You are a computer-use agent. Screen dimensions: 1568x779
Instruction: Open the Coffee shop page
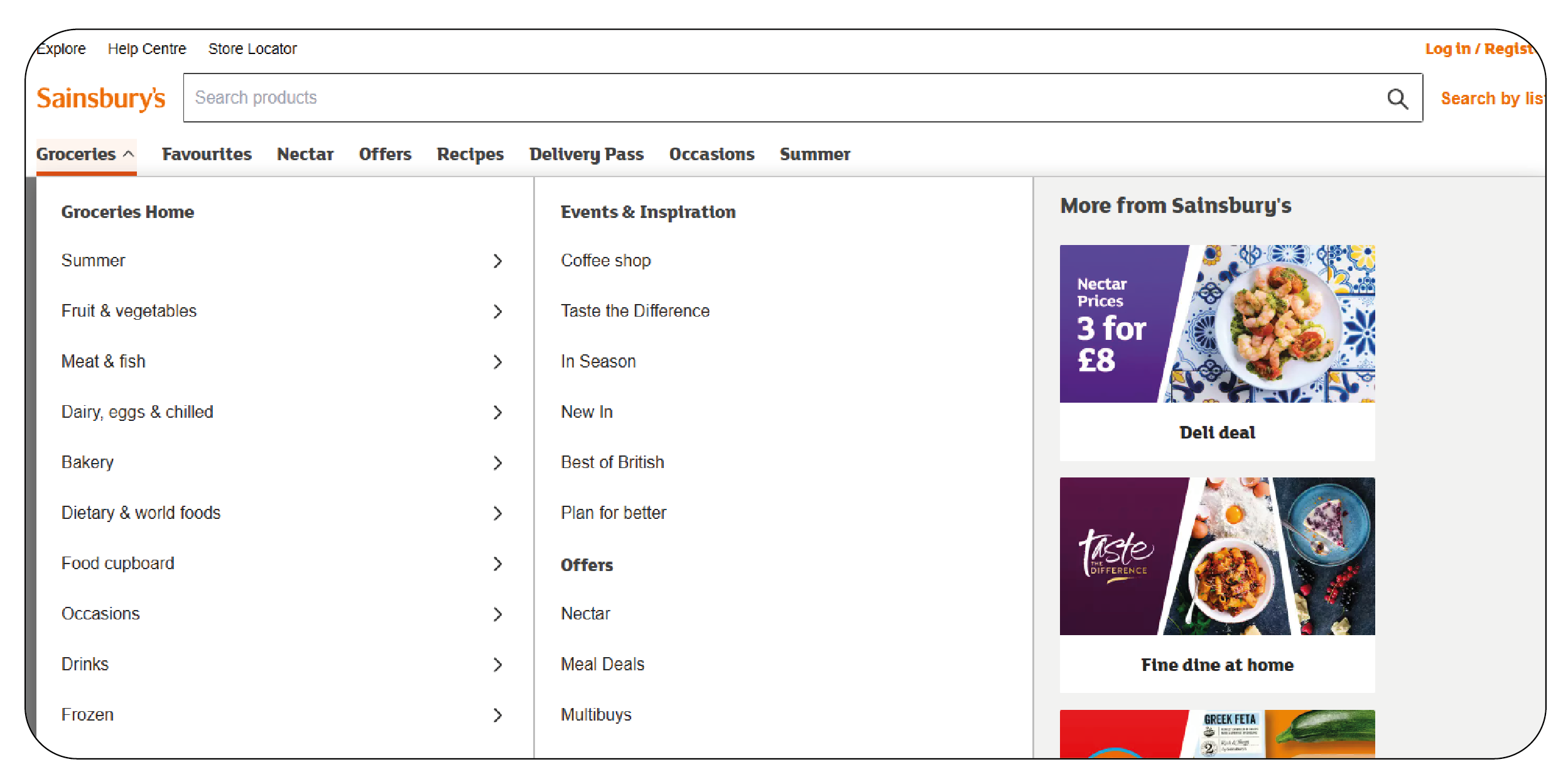[x=605, y=260]
